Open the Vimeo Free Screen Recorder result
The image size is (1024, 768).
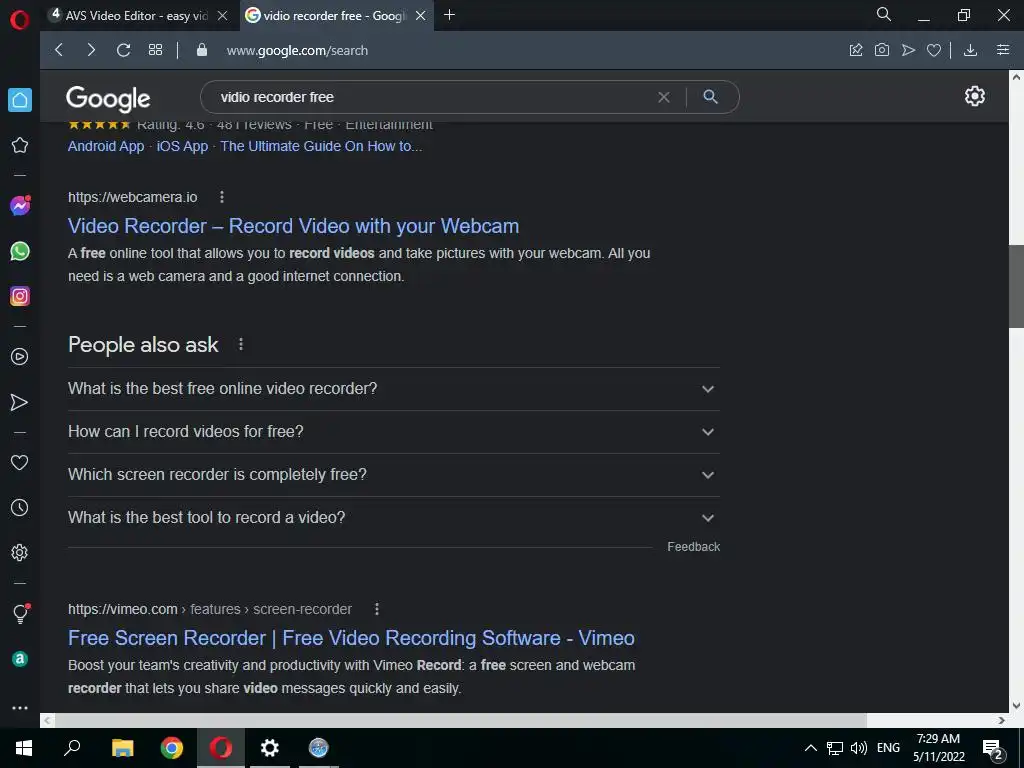[x=351, y=638]
